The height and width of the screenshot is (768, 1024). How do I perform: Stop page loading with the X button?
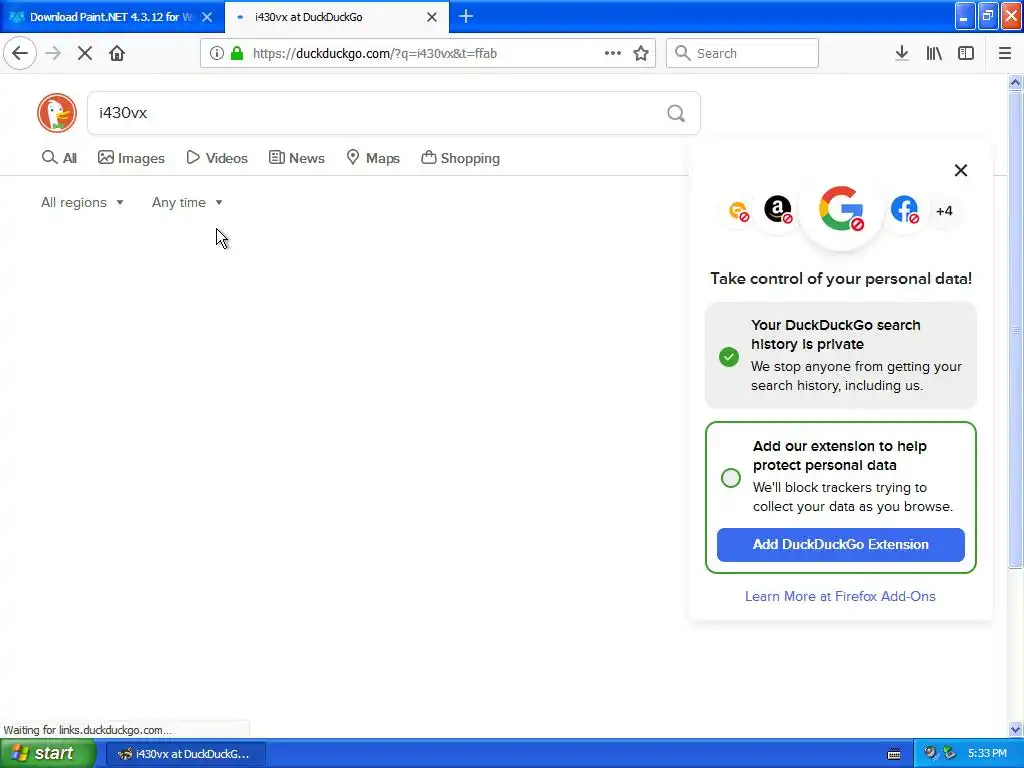click(x=85, y=53)
